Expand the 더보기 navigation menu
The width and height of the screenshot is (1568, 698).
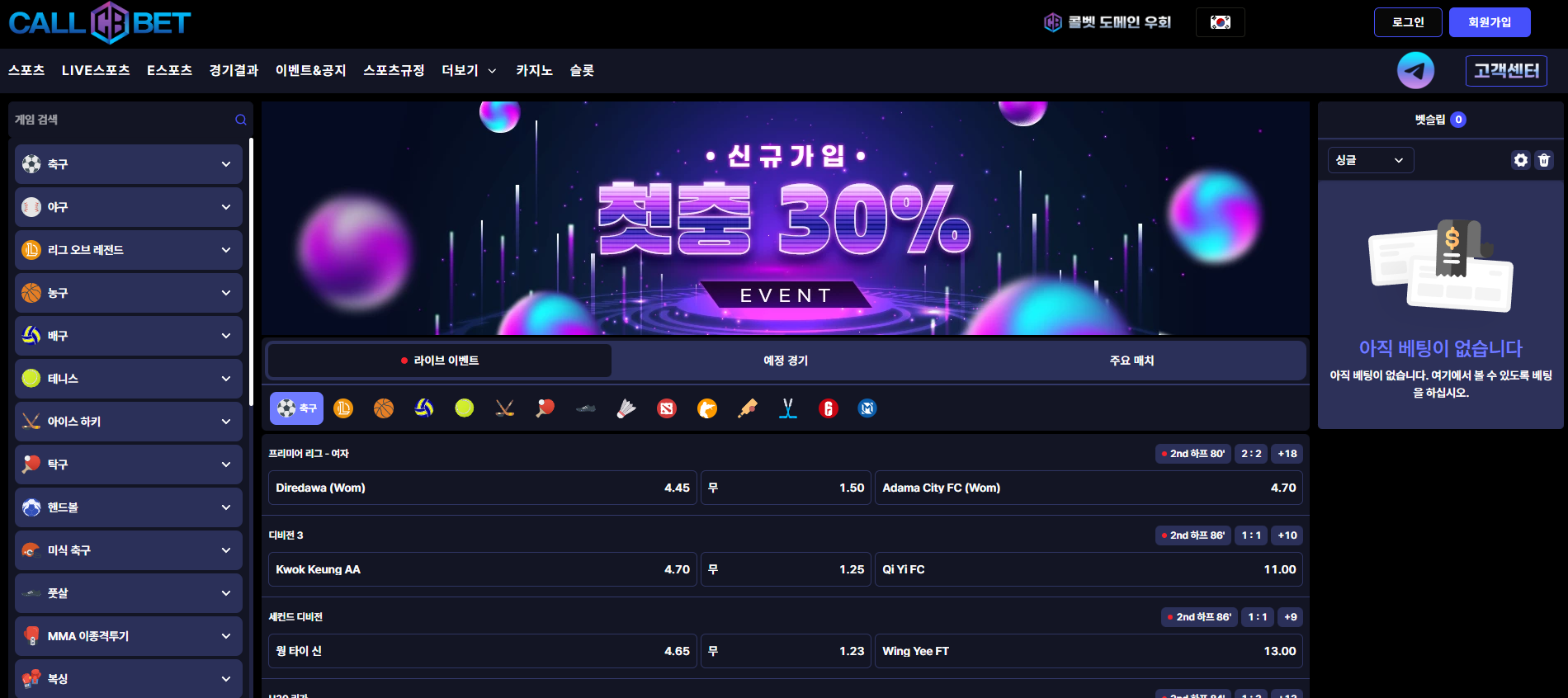pyautogui.click(x=469, y=71)
